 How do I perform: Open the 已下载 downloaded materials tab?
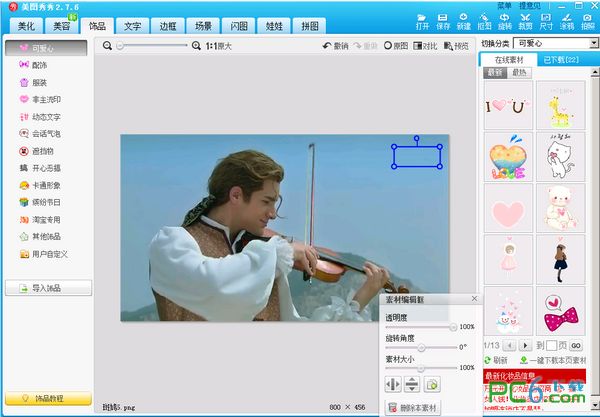click(562, 61)
